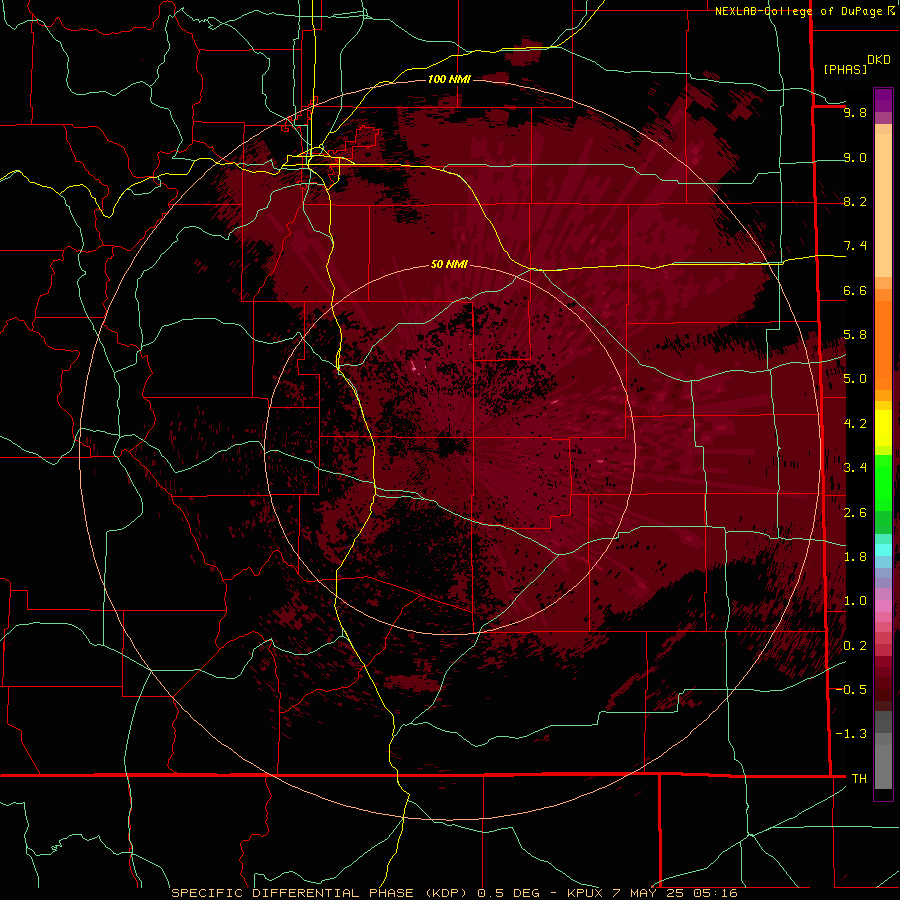The image size is (900, 900).
Task: Click the 4.2 scale value
Action: (855, 423)
